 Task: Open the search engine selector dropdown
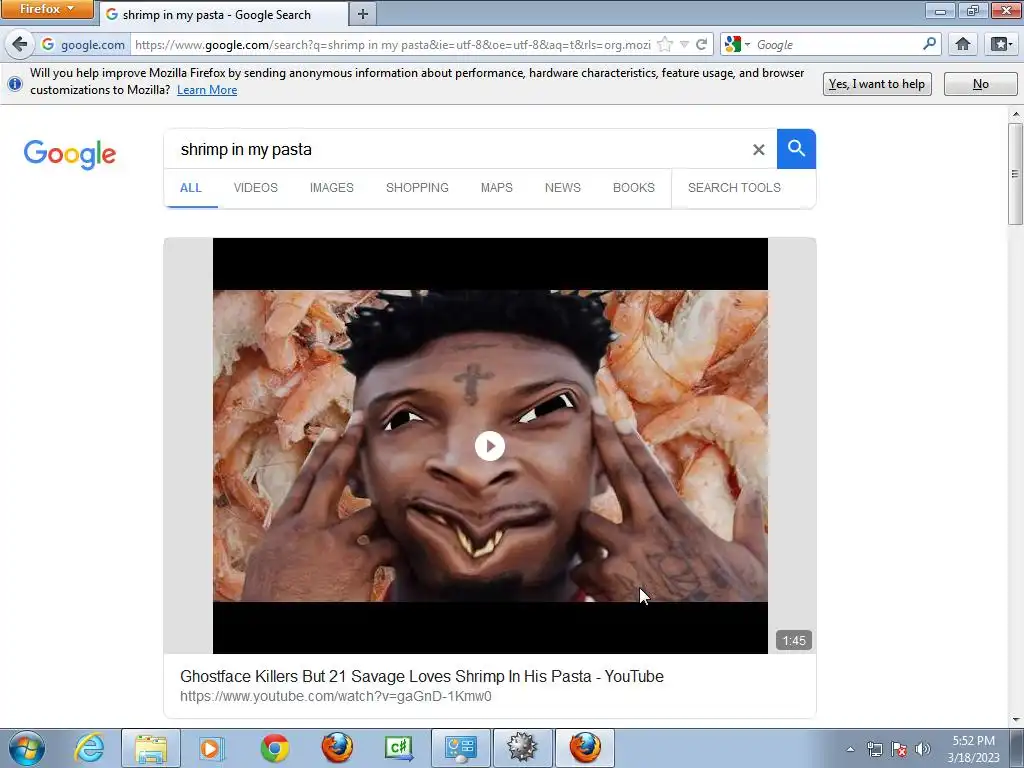pyautogui.click(x=737, y=44)
